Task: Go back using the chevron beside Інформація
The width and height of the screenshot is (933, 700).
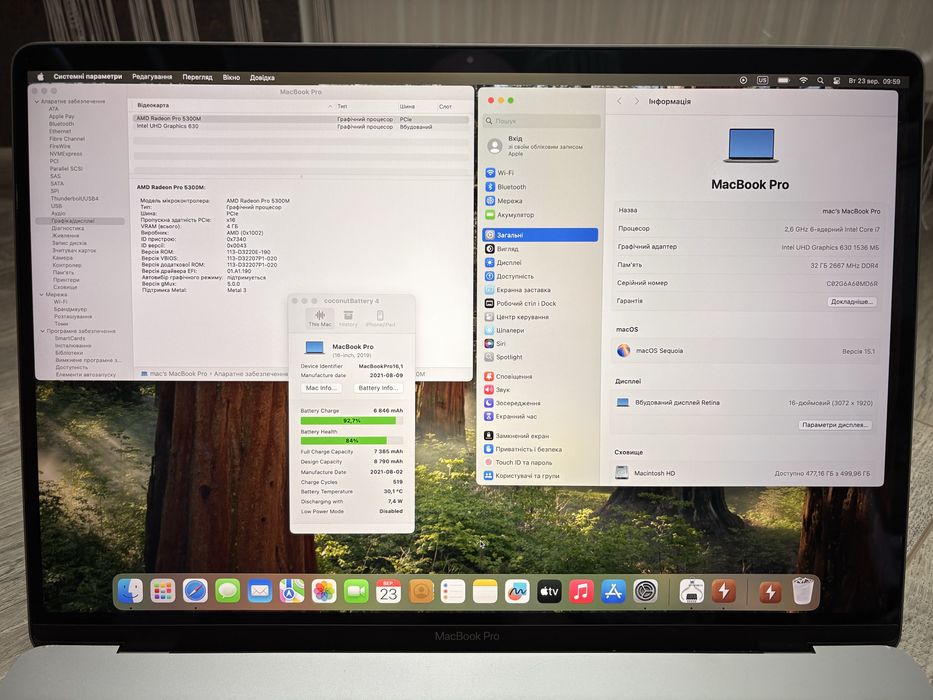Action: 619,101
